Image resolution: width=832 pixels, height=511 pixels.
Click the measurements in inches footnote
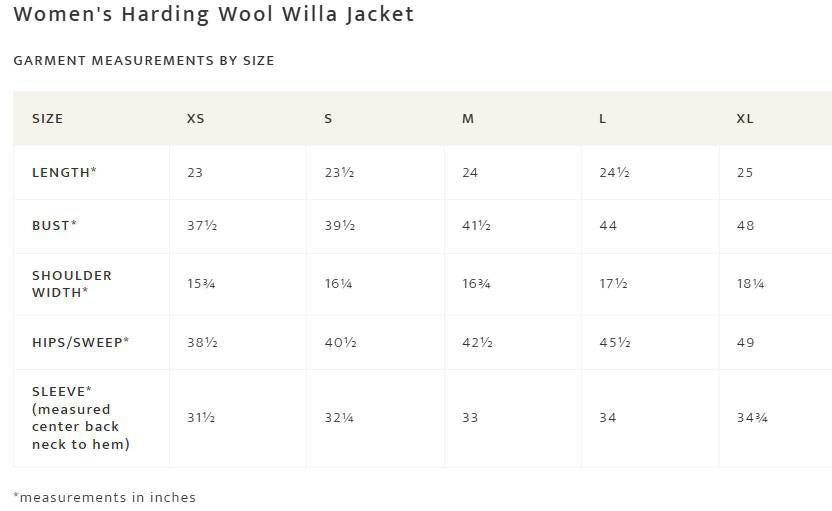click(x=104, y=497)
